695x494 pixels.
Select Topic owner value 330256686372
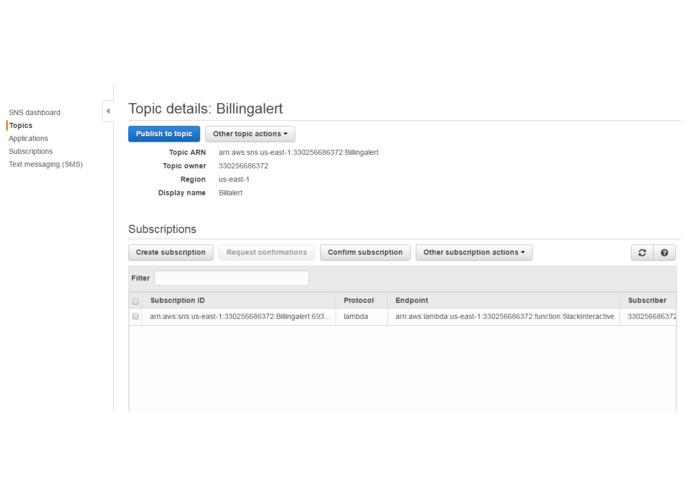tap(243, 166)
